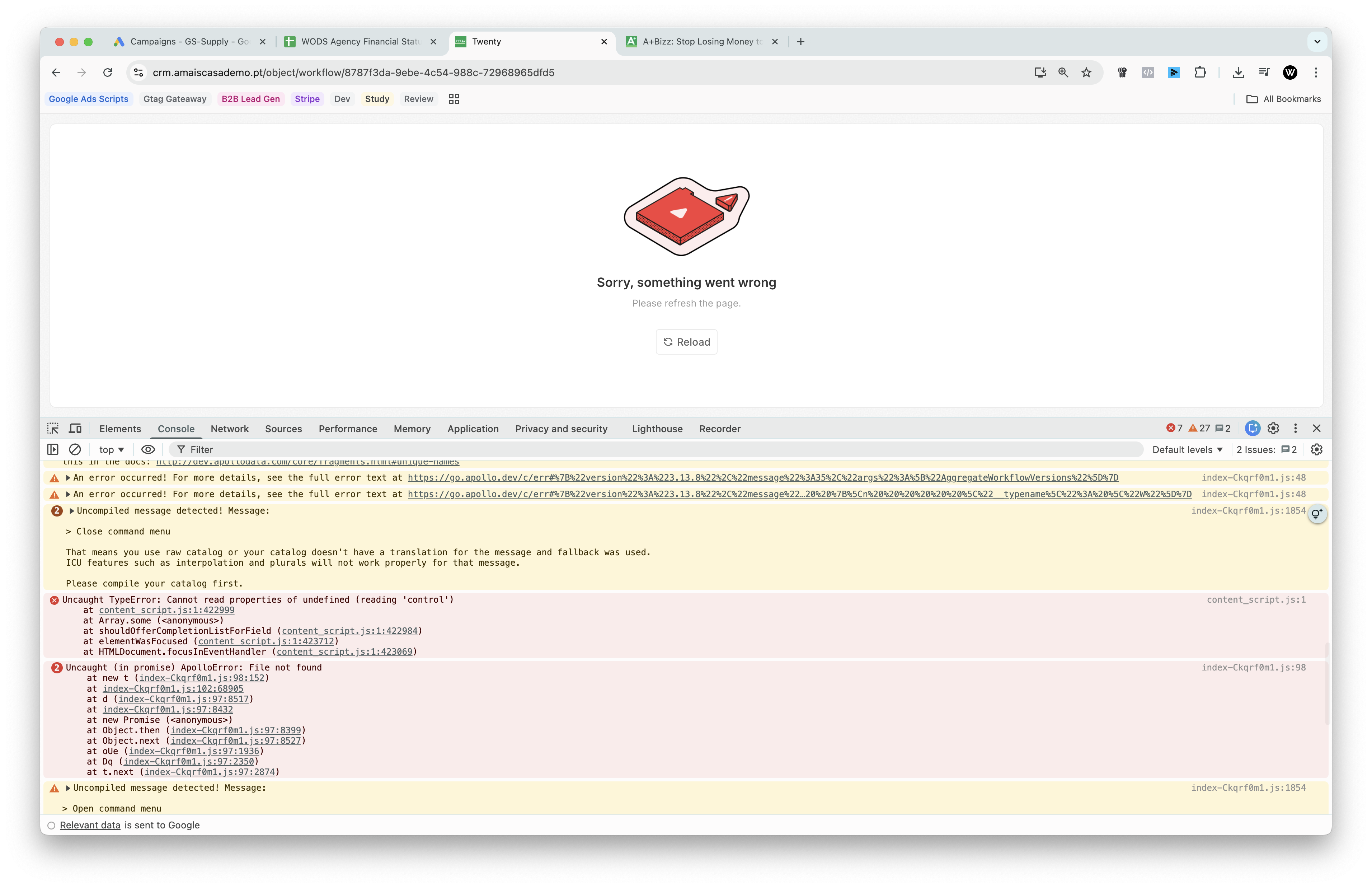This screenshot has width=1372, height=888.
Task: Open Chrome Downloads icon
Action: 1238,73
